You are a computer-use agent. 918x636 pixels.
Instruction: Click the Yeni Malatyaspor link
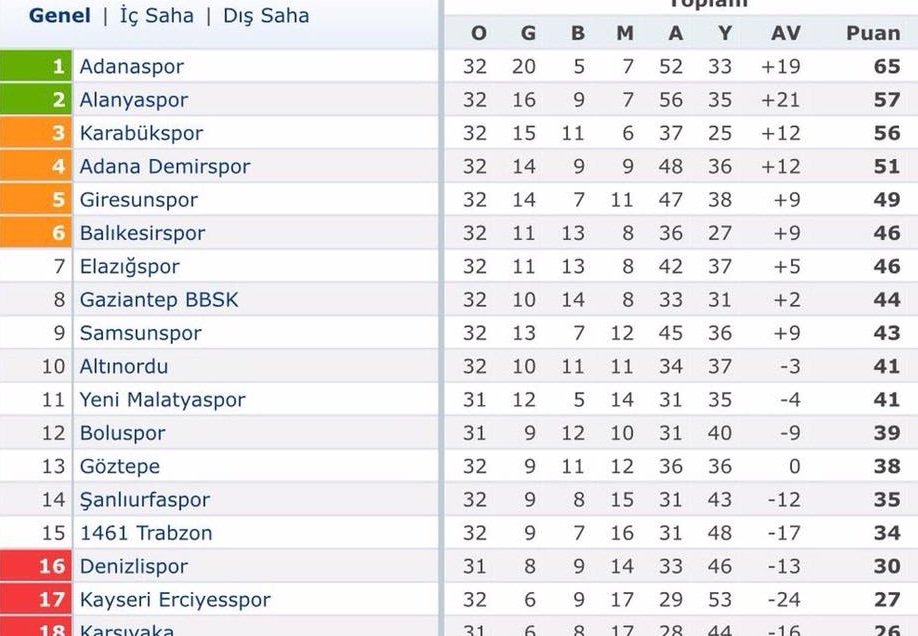[163, 400]
